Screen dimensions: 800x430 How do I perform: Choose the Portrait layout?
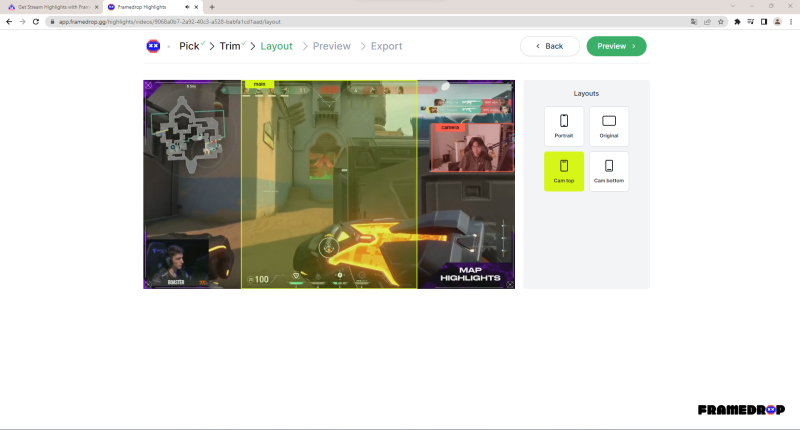564,126
